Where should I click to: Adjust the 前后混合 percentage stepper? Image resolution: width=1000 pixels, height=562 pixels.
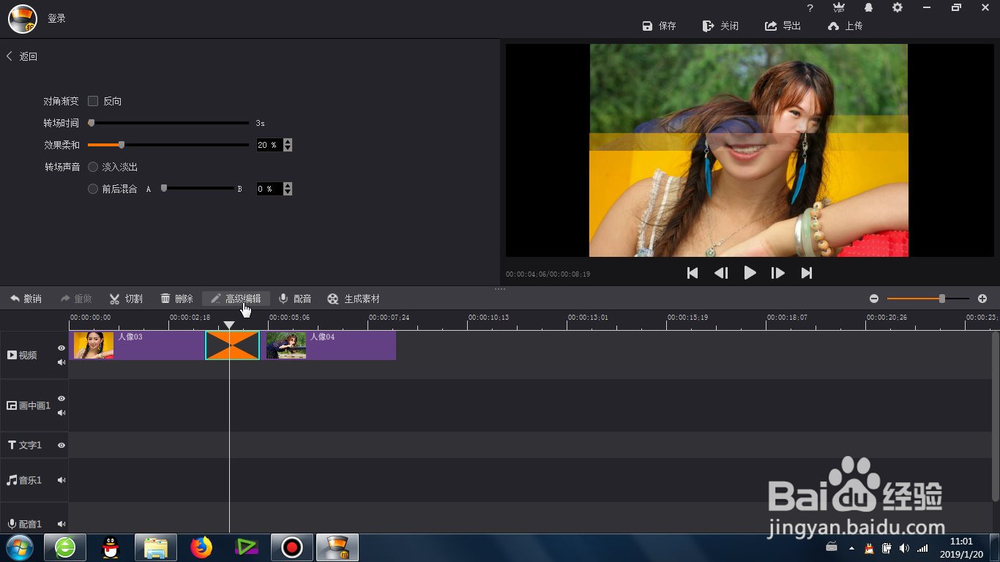click(x=288, y=189)
